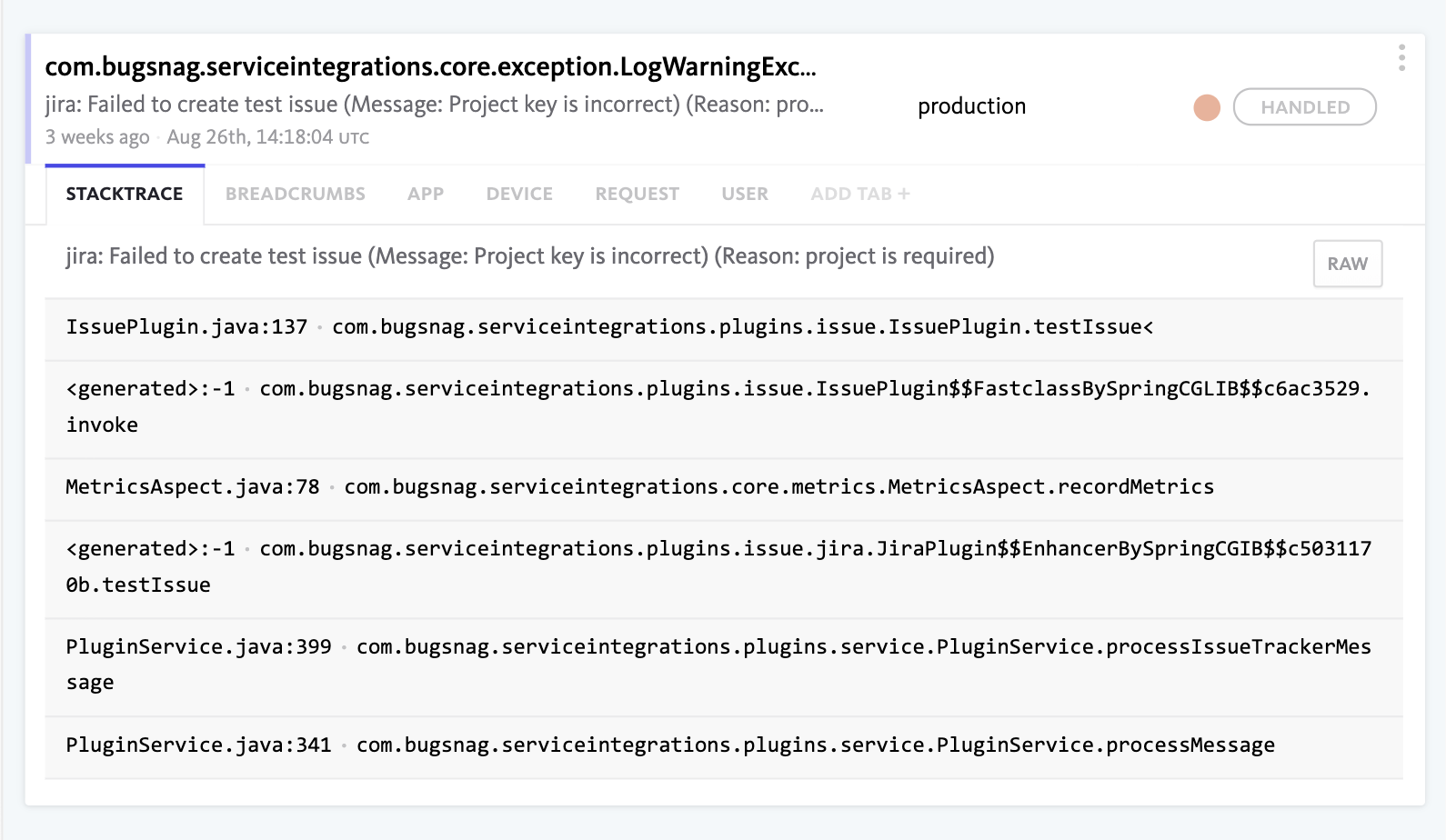Image resolution: width=1446 pixels, height=840 pixels.
Task: Open the three-dot options menu
Action: [1401, 57]
